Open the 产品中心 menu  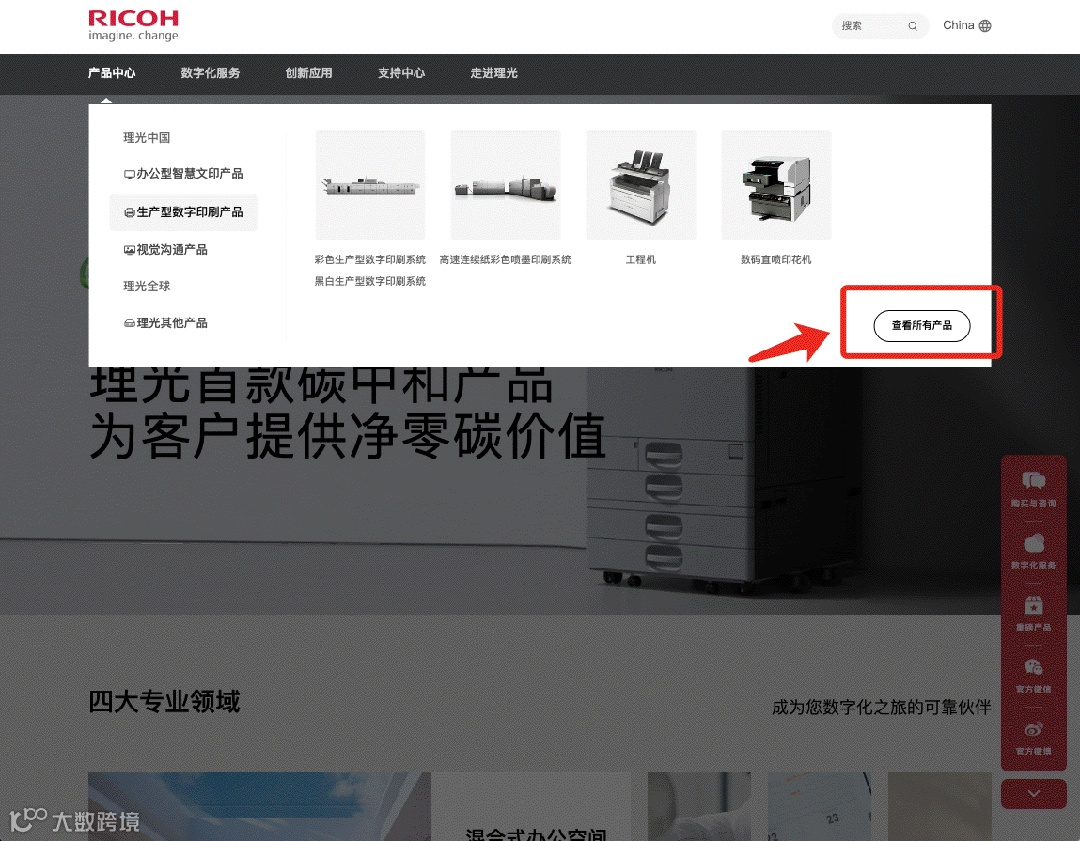pyautogui.click(x=112, y=73)
